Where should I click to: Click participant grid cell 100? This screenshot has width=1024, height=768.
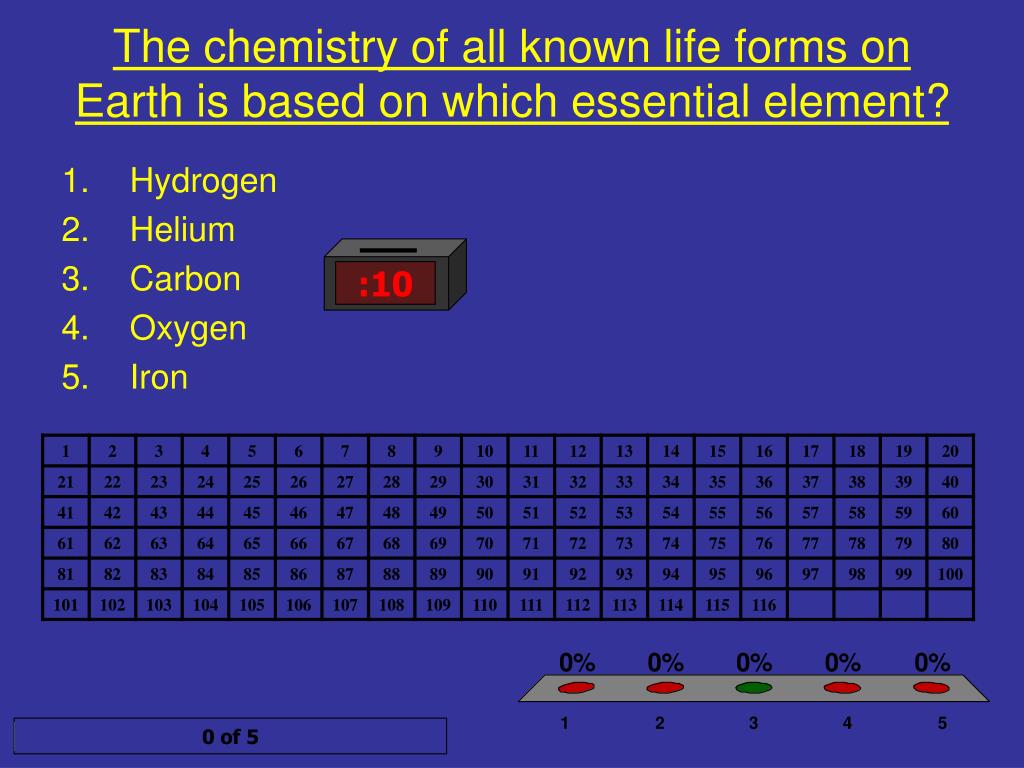coord(950,573)
